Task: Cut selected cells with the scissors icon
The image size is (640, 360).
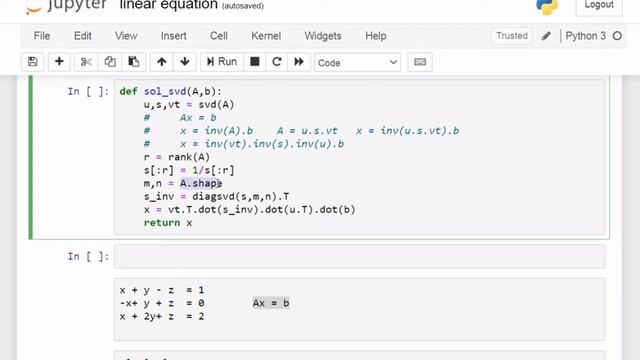Action: point(86,62)
